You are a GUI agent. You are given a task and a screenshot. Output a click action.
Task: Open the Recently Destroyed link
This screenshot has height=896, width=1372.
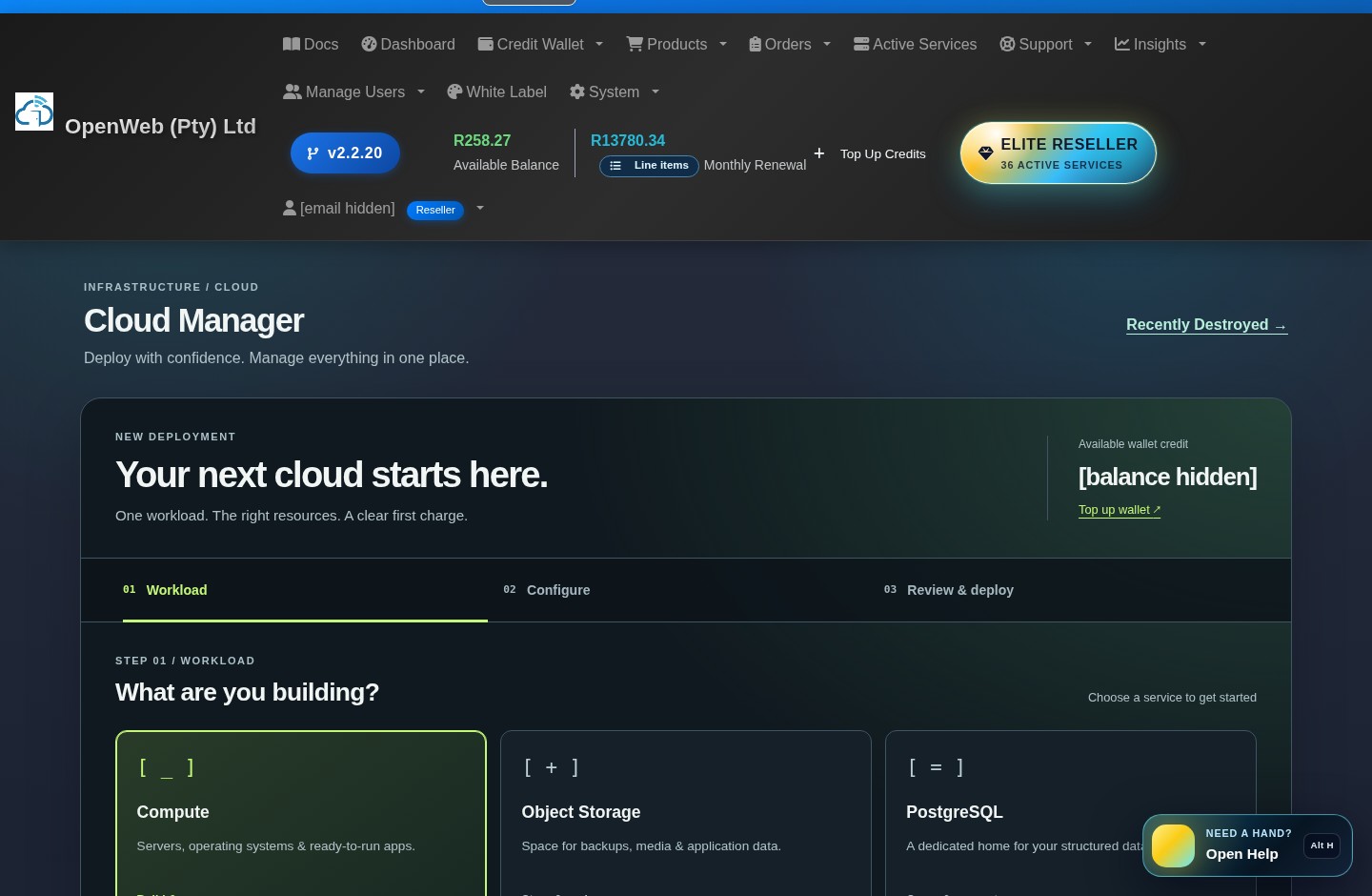(1206, 324)
